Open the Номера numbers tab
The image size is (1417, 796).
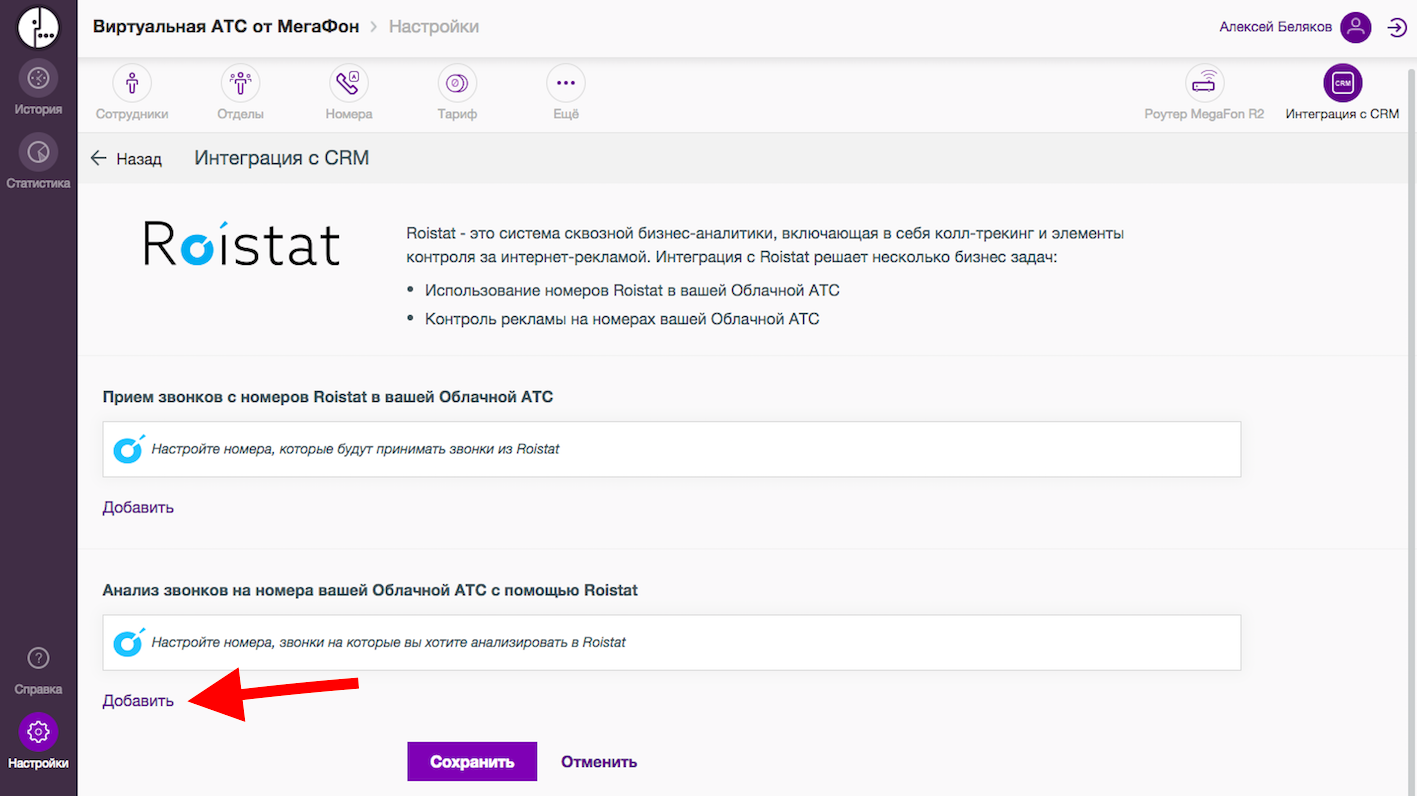349,93
